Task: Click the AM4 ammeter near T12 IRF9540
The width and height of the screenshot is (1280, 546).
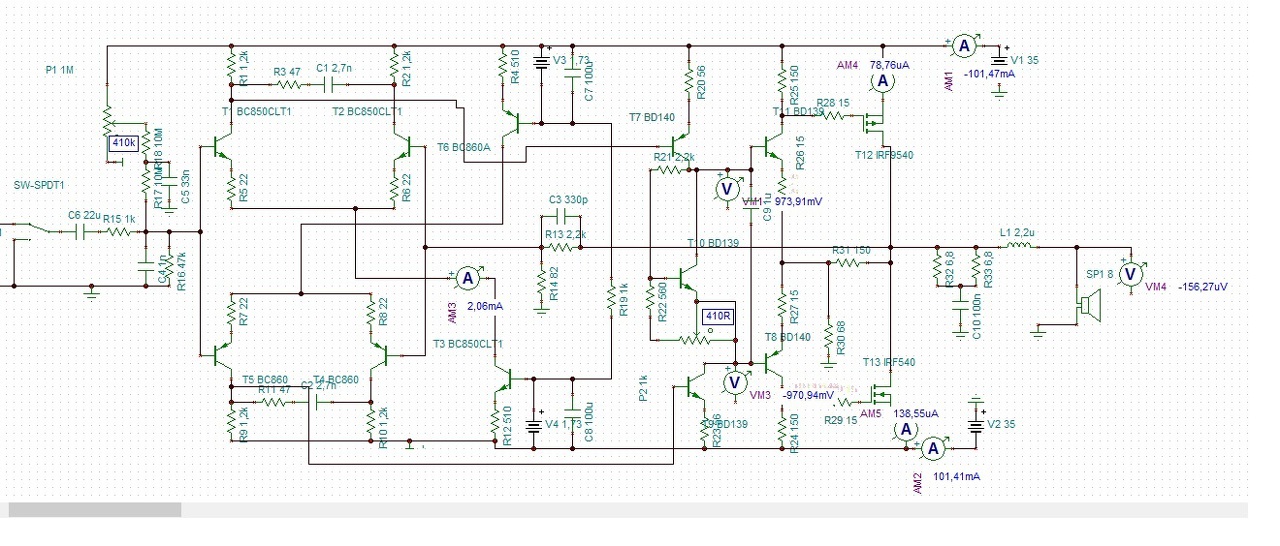Action: click(883, 84)
